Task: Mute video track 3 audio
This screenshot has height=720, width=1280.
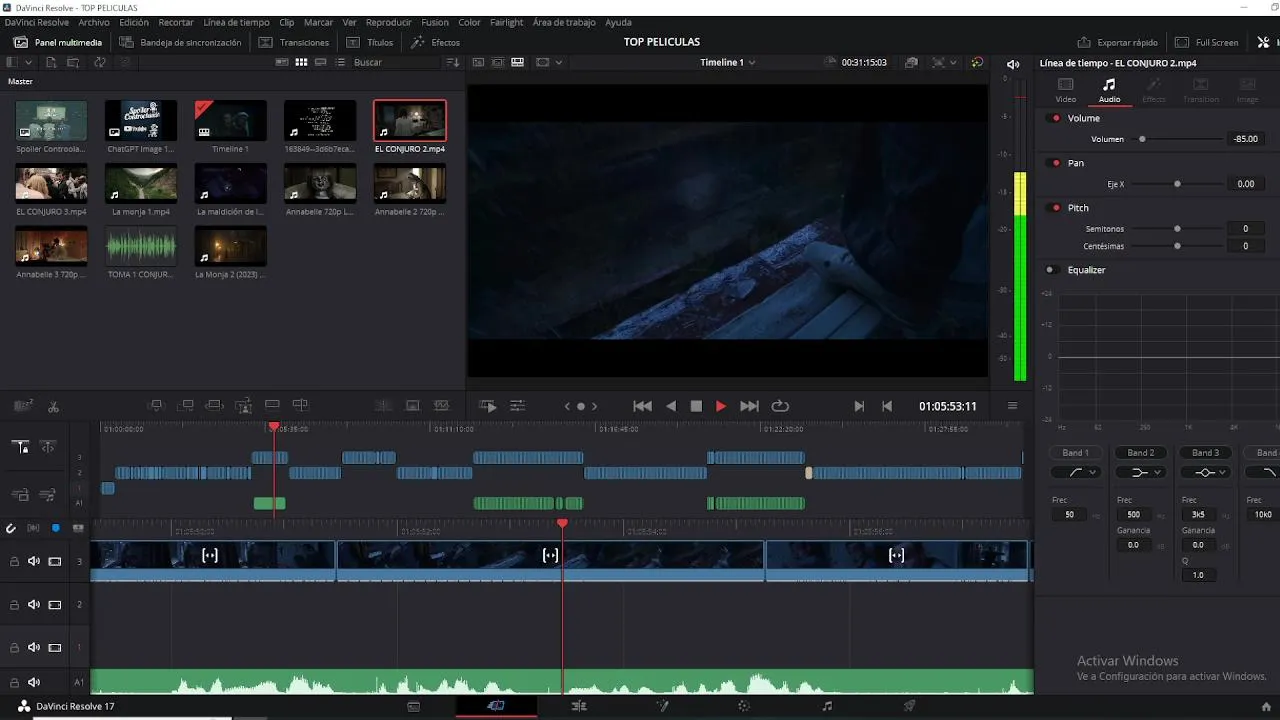Action: [x=34, y=561]
